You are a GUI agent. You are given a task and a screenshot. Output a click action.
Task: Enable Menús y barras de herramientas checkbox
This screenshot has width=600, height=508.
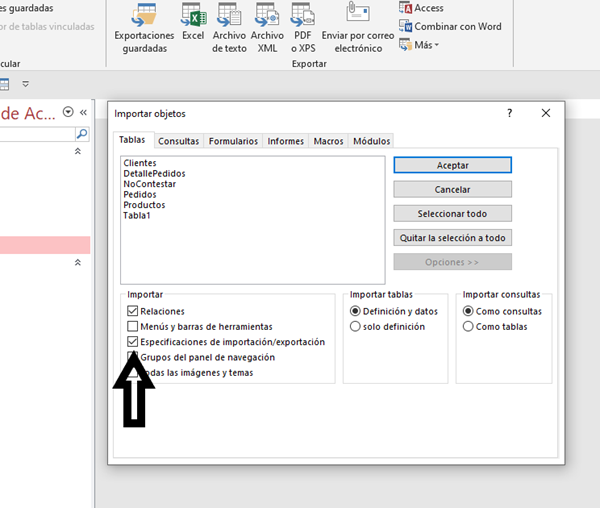point(133,327)
